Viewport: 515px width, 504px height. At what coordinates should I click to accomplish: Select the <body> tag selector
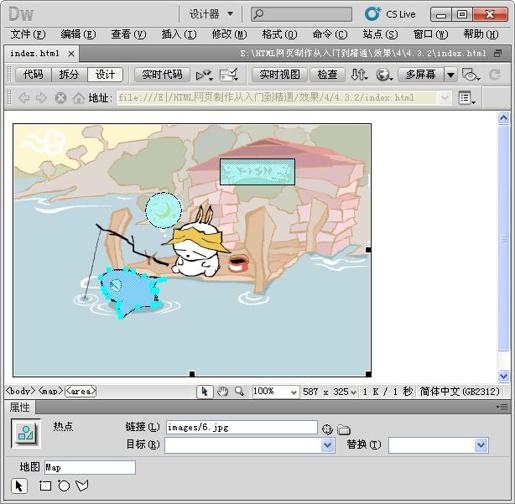tap(21, 391)
